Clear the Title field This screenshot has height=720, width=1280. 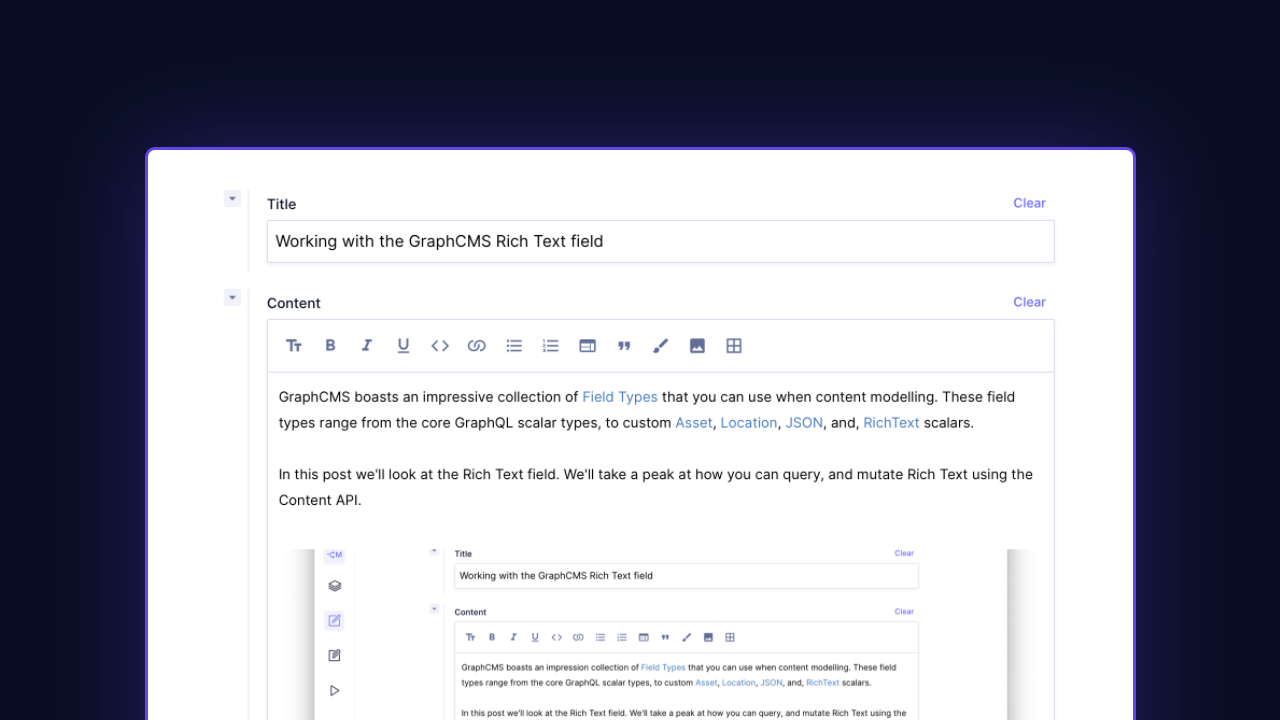tap(1029, 203)
